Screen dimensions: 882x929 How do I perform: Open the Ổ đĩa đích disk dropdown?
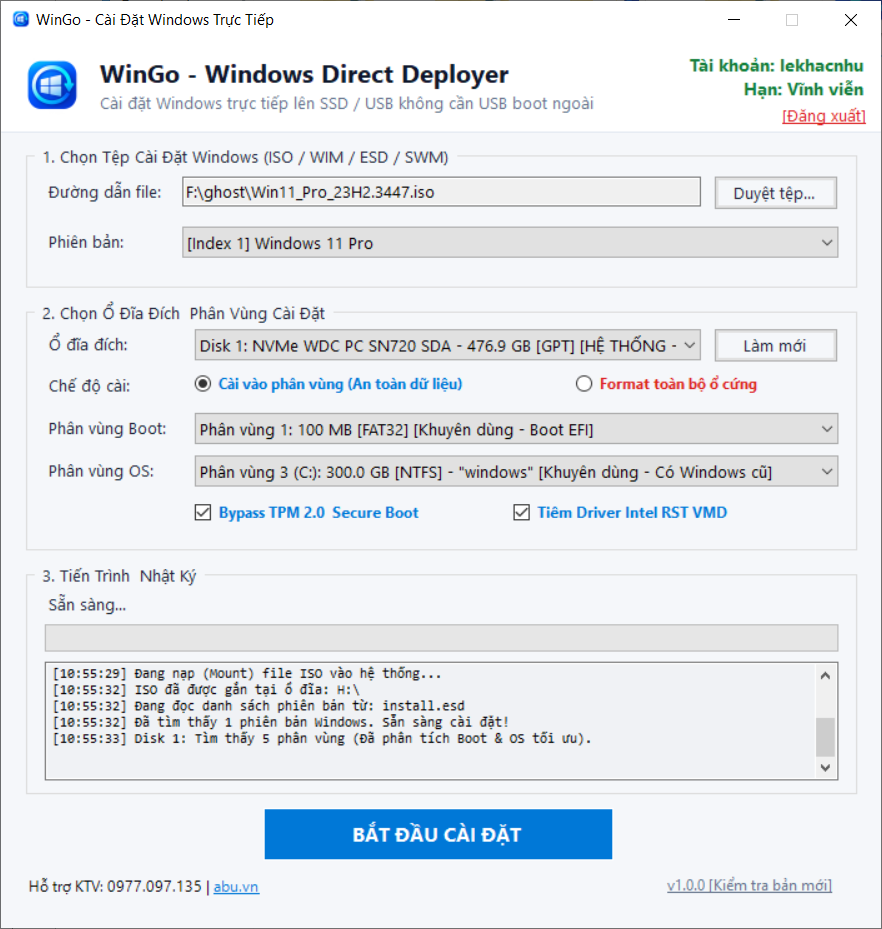tap(447, 345)
